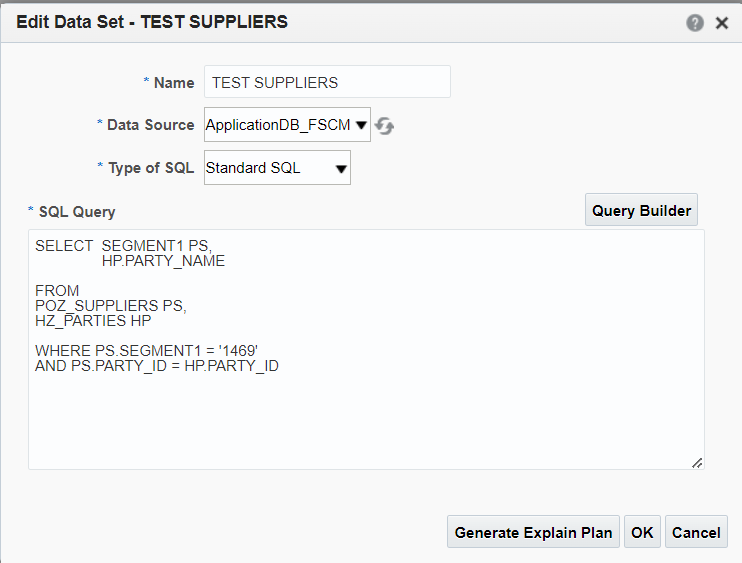Image resolution: width=742 pixels, height=563 pixels.
Task: Expand the Standard SQL type dropdown
Action: coord(277,167)
